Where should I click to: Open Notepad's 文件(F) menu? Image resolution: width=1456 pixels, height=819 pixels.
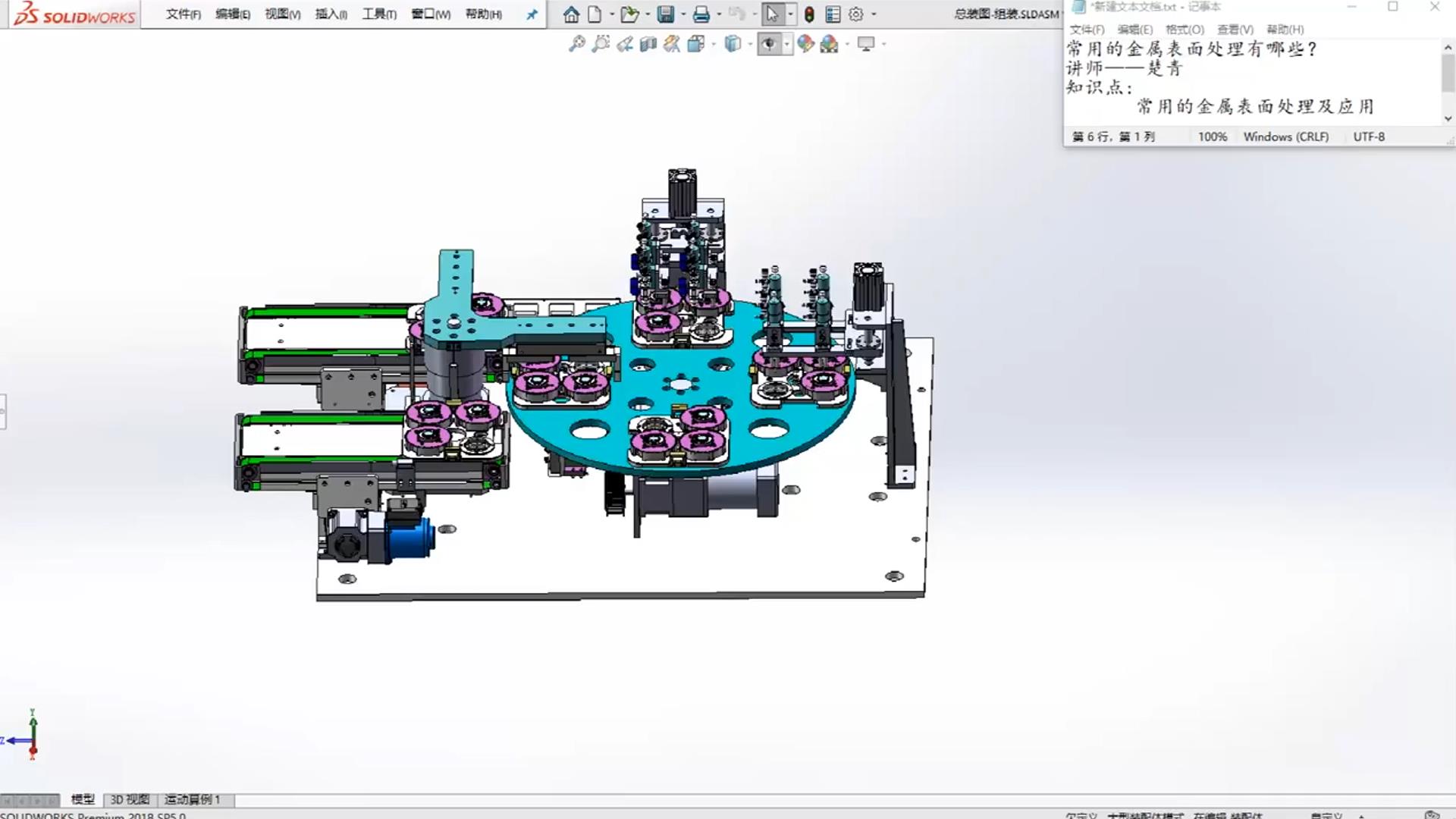[x=1087, y=30]
